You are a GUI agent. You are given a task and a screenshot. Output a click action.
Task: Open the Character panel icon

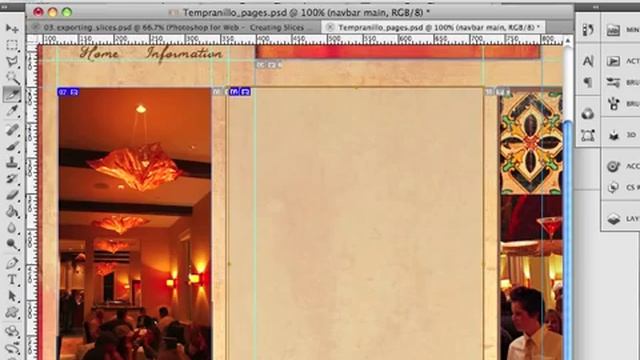588,61
